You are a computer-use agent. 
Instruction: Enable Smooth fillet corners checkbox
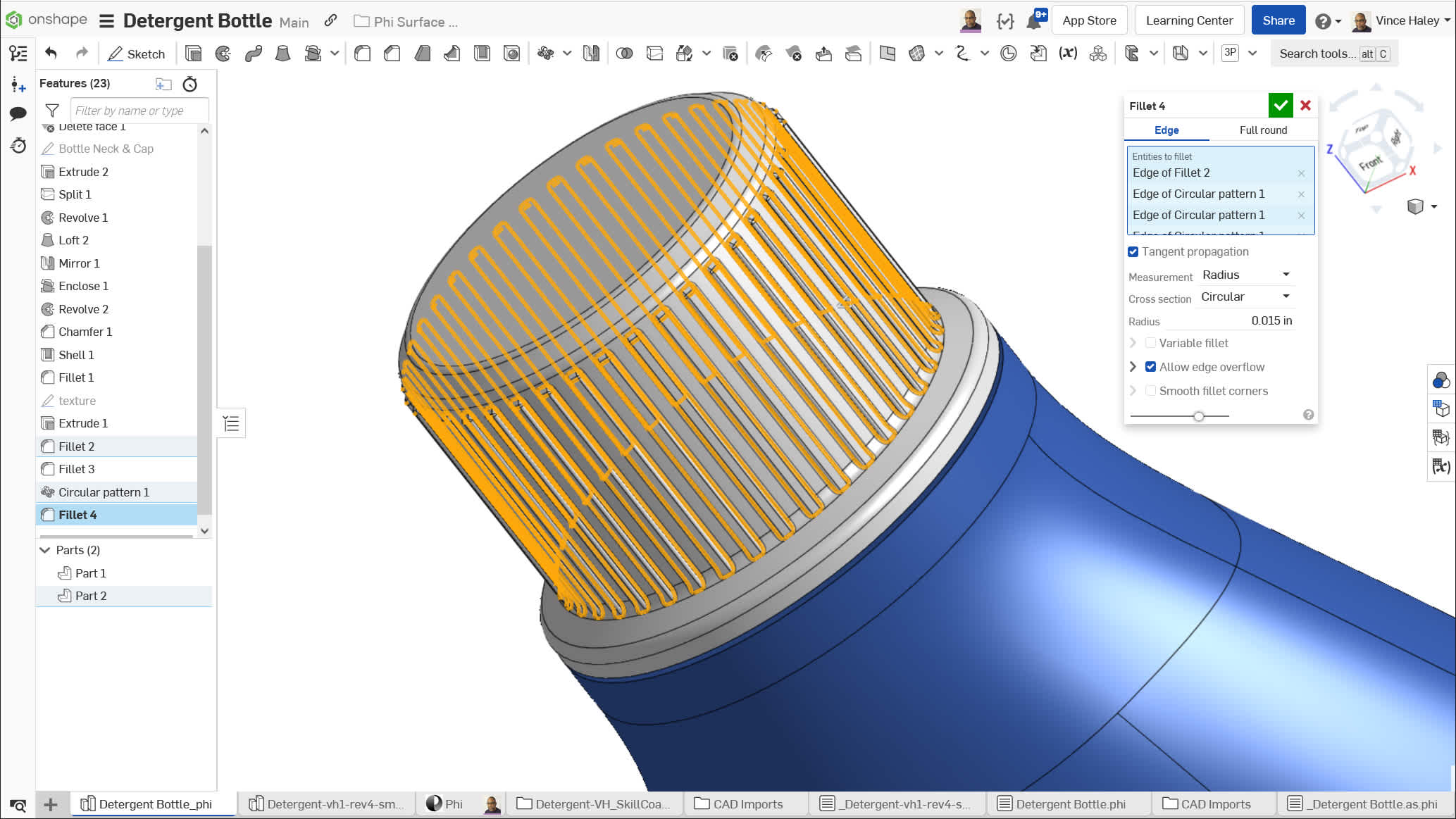coord(1150,391)
